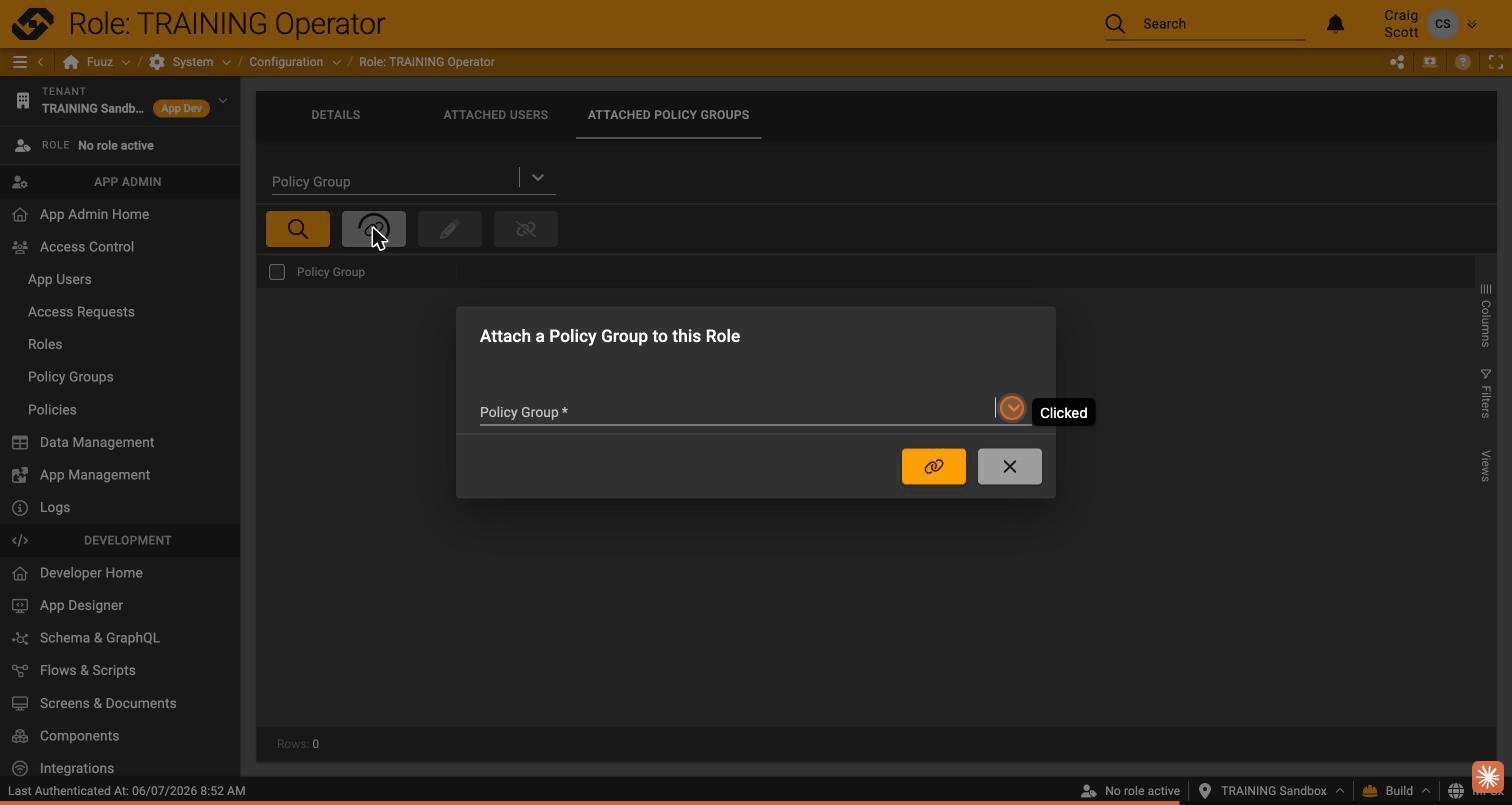This screenshot has width=1512, height=805.
Task: Open the Columns side panel
Action: pos(1485,315)
